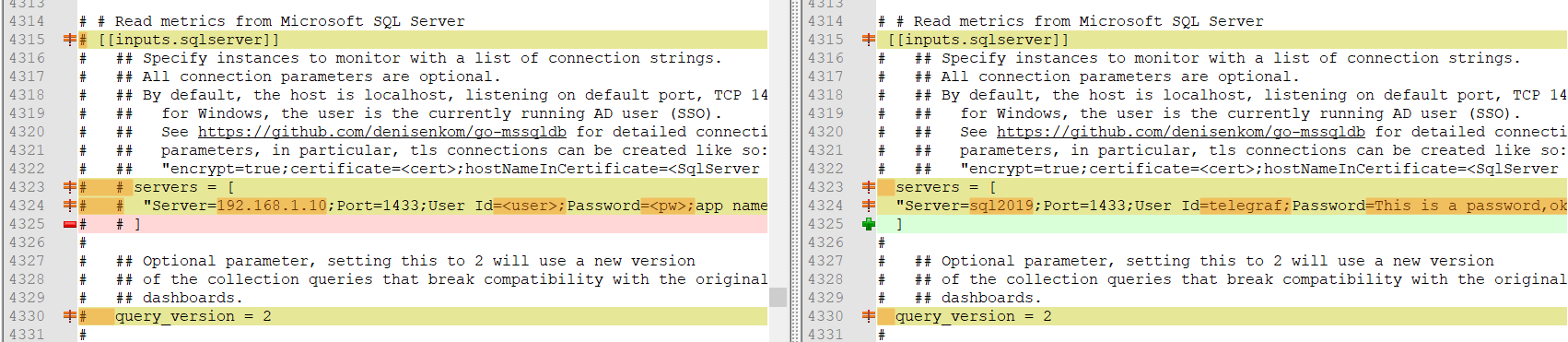Click the red removed-line marker at line 4325 in left pane
Screen dimensions: 1568x342
click(x=70, y=224)
